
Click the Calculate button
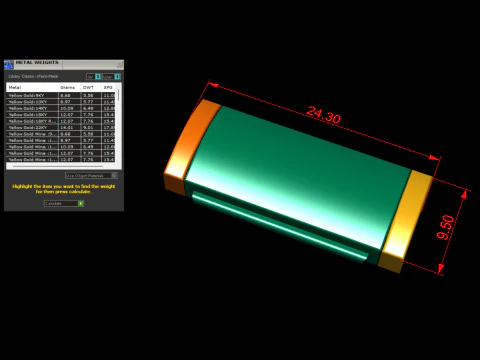tap(64, 203)
